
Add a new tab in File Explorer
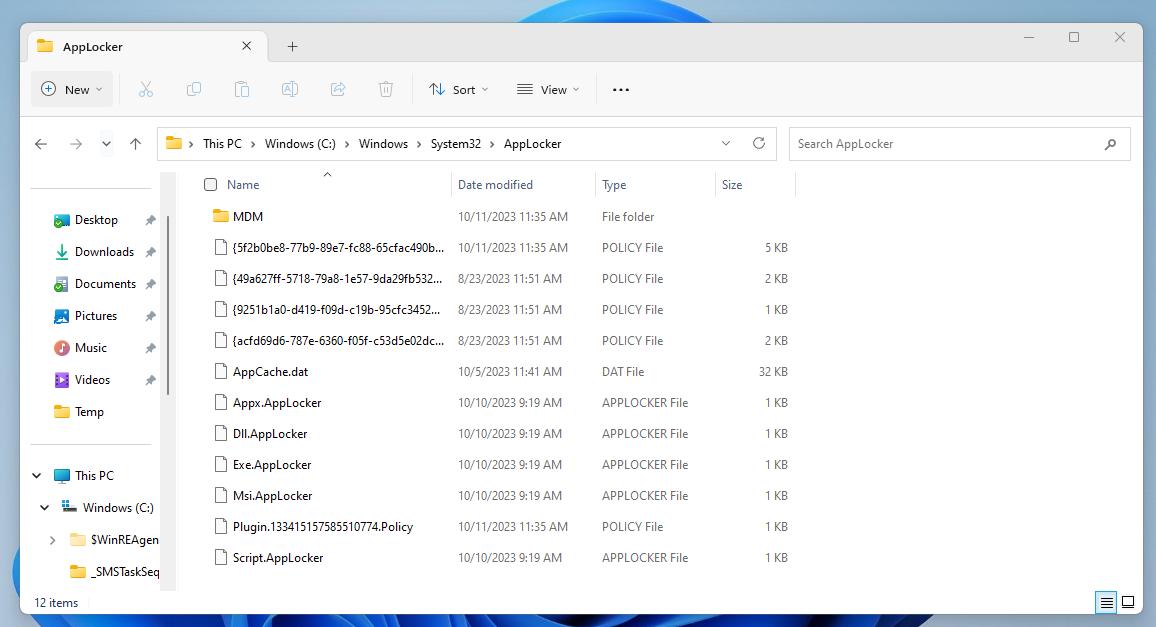[x=292, y=46]
